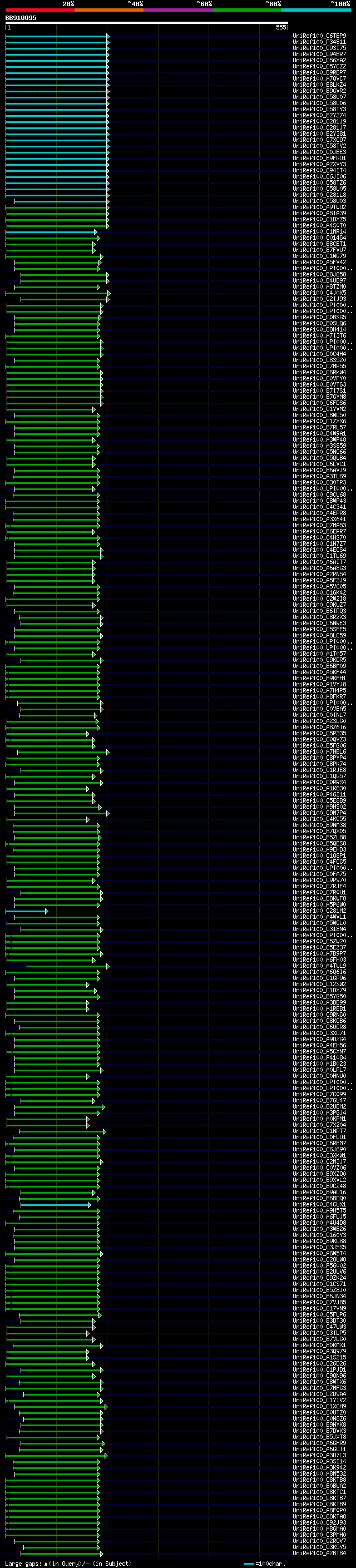Click the cyan ~100% identity legend bar
The height and width of the screenshot is (1568, 356).
pos(316,10)
